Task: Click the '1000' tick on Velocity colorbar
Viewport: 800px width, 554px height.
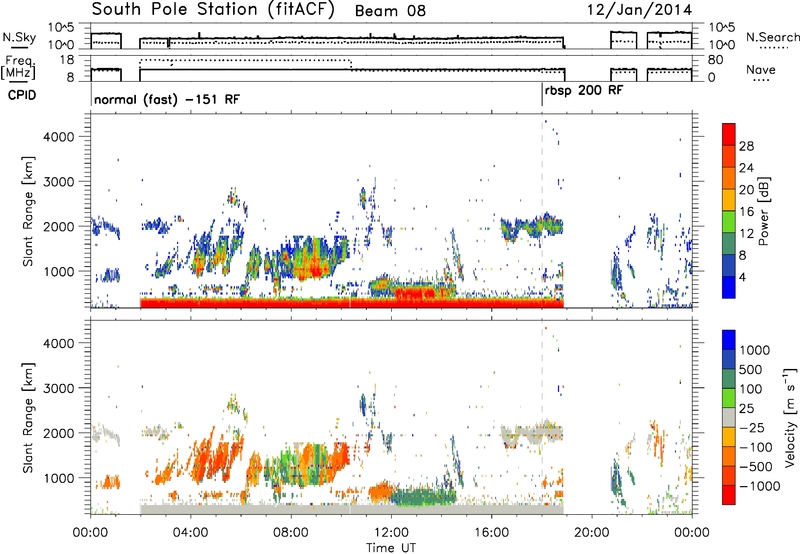Action: click(x=755, y=350)
